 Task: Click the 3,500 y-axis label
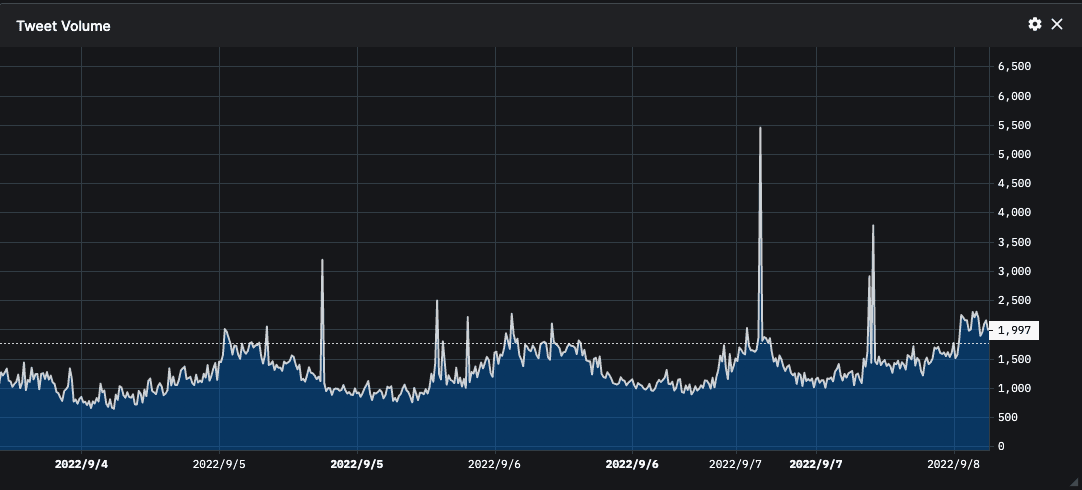(x=1014, y=242)
